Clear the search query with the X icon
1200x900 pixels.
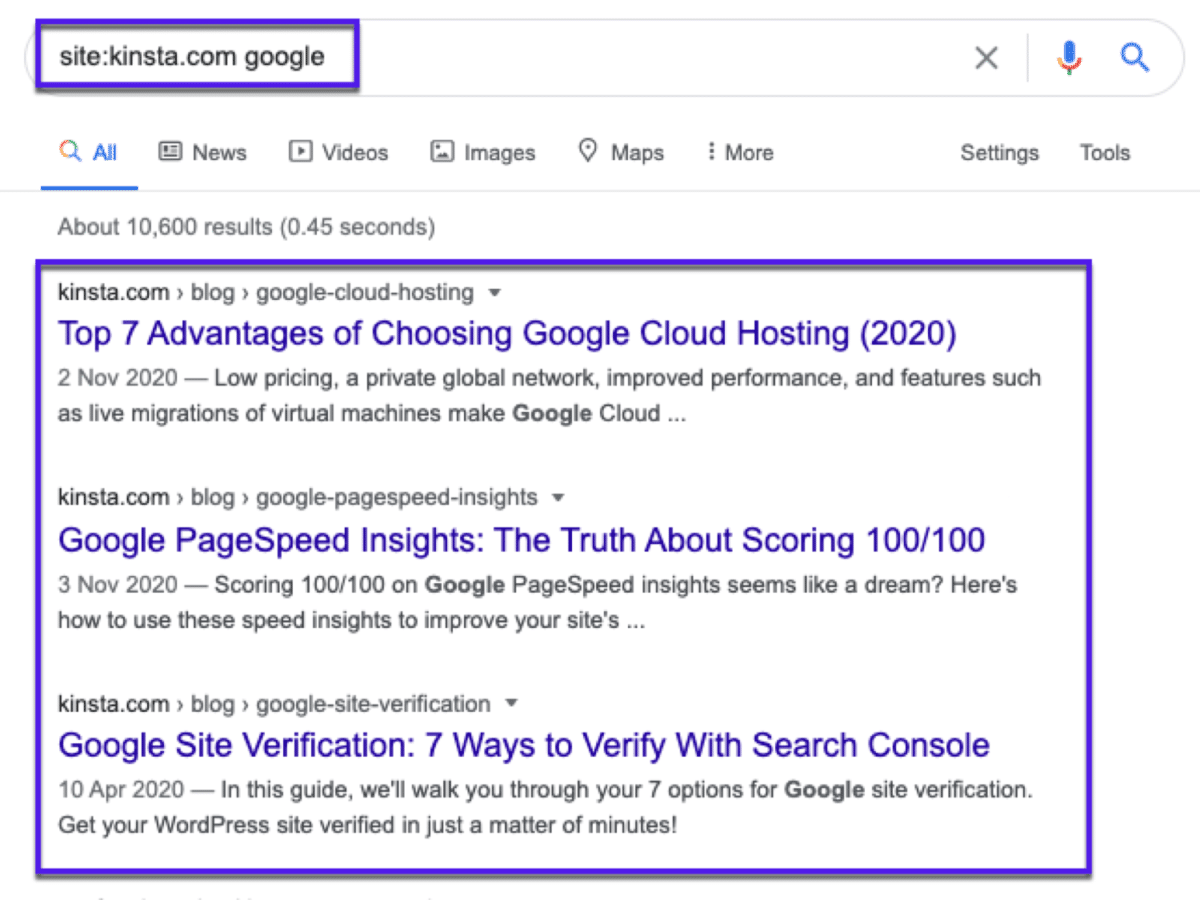(x=986, y=57)
